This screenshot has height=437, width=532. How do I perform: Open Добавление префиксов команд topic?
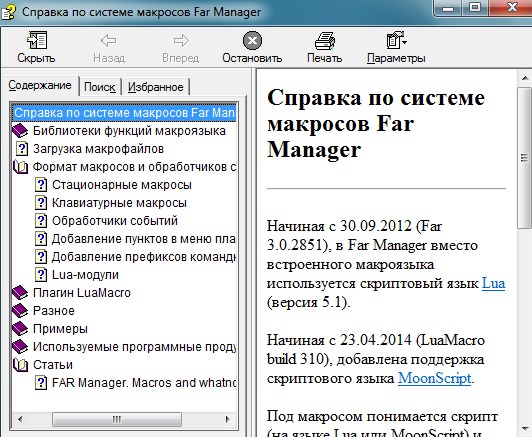144,257
